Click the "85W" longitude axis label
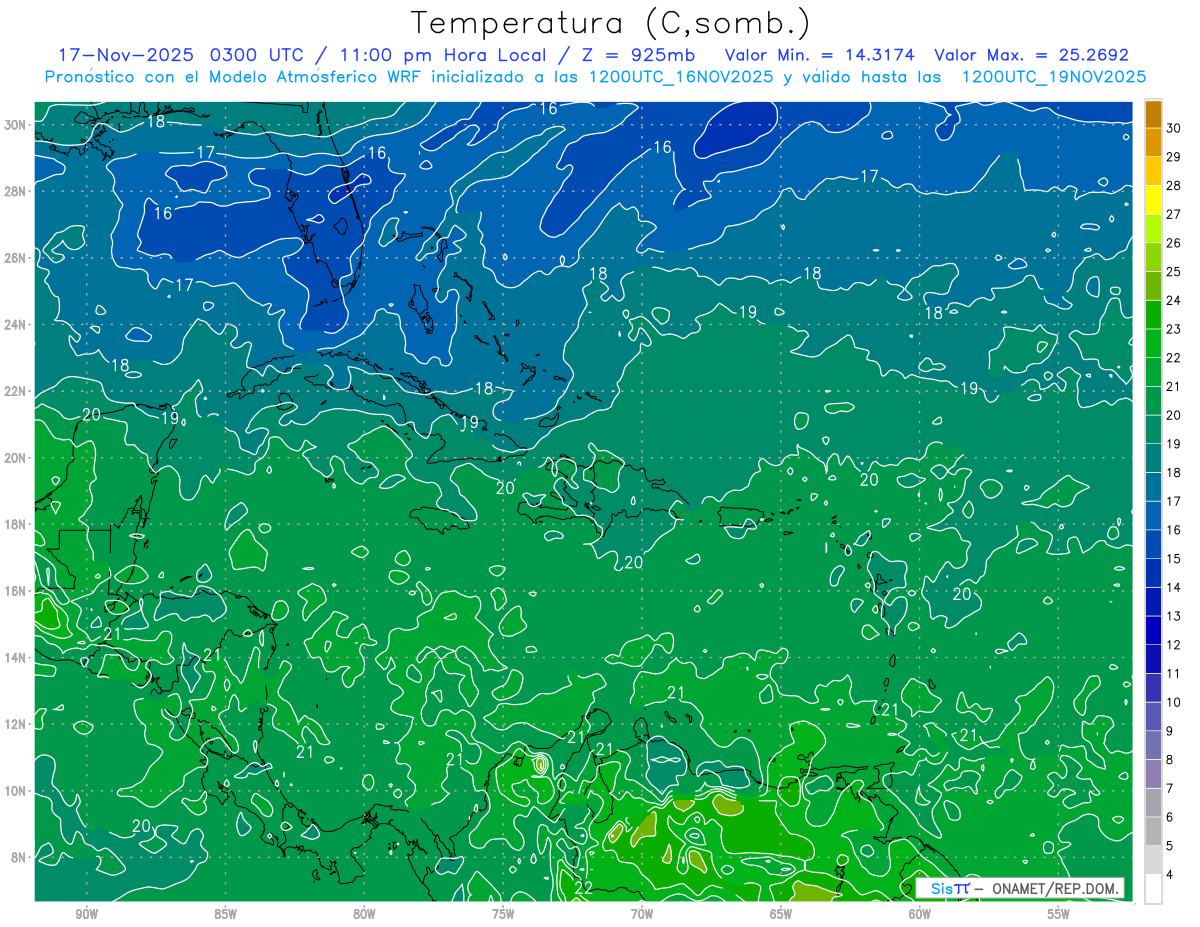 point(225,914)
